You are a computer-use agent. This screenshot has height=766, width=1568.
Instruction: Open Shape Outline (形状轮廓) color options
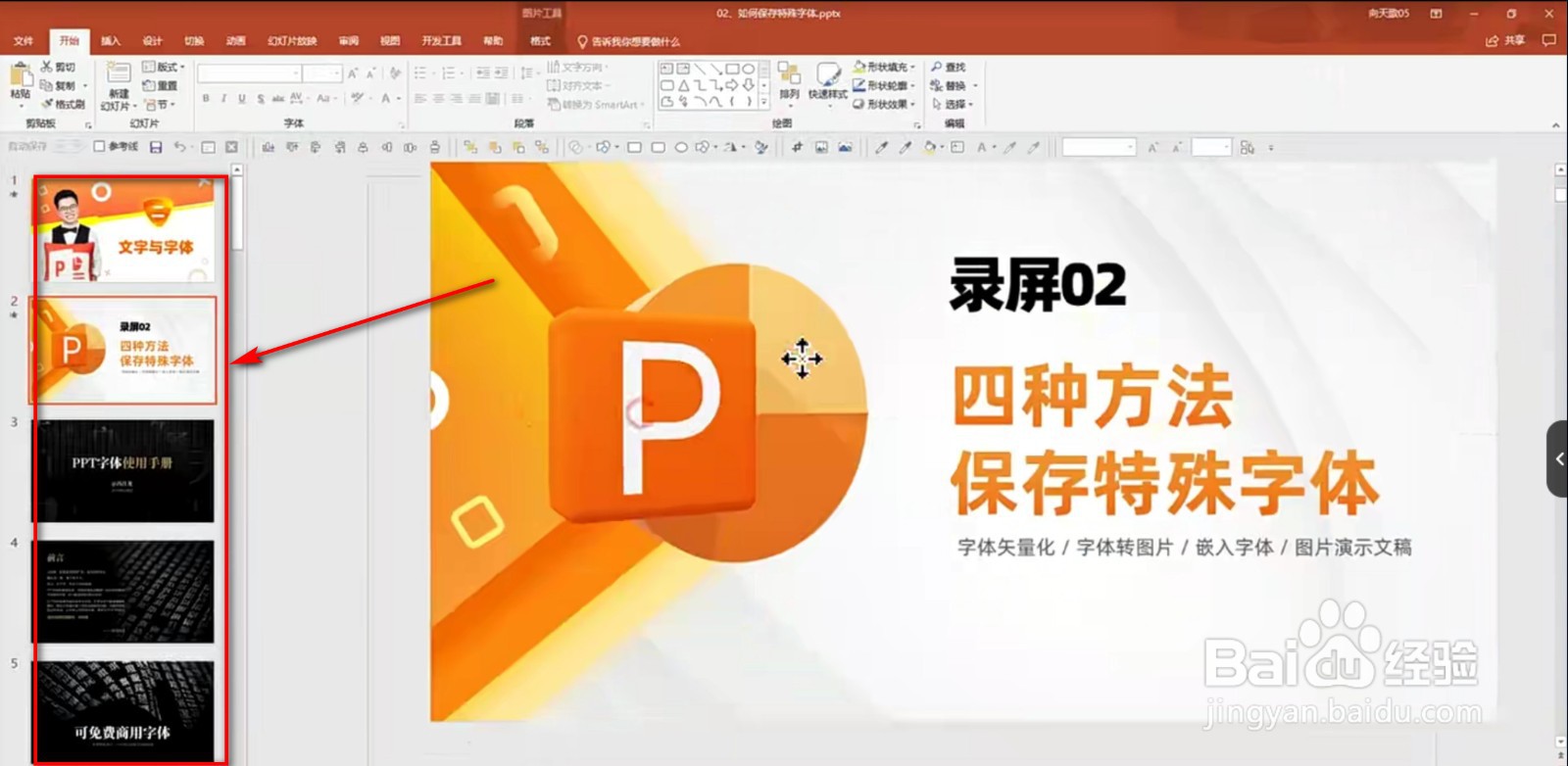tap(884, 85)
